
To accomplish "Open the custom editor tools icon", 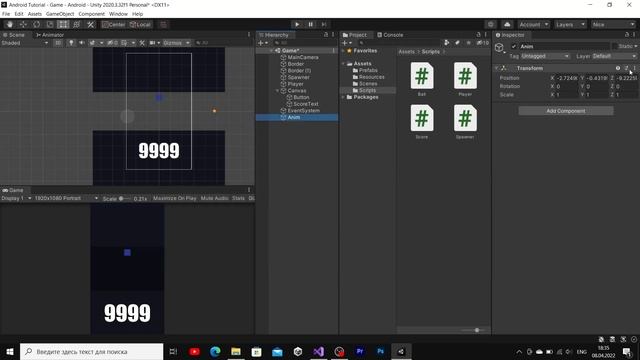I will [x=90, y=24].
